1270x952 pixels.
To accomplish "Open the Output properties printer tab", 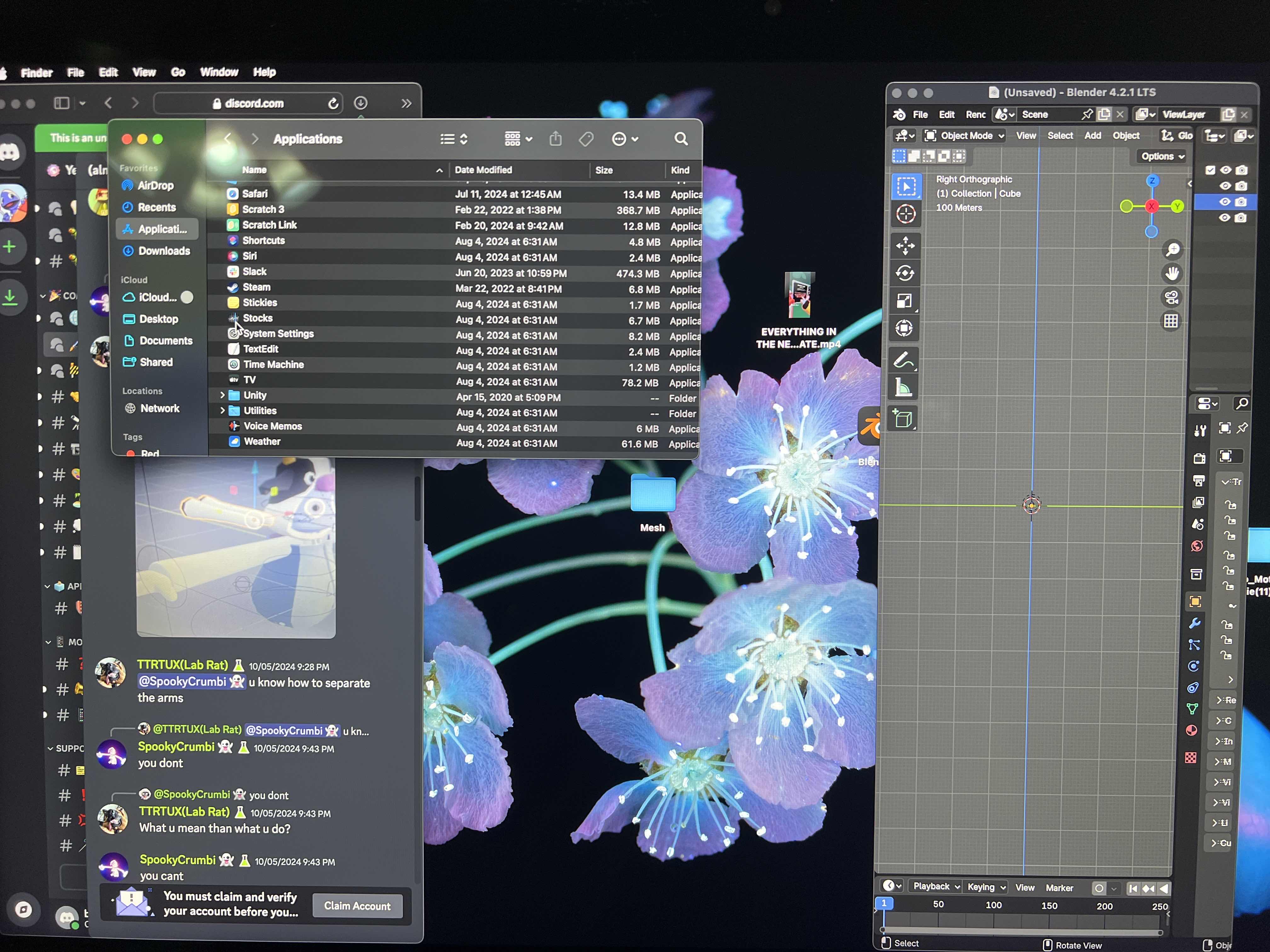I will (x=1199, y=480).
